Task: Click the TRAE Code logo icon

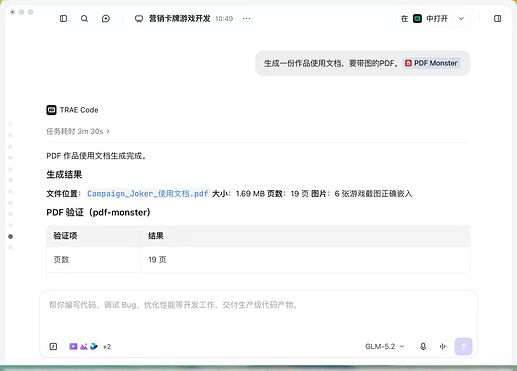Action: coord(51,110)
